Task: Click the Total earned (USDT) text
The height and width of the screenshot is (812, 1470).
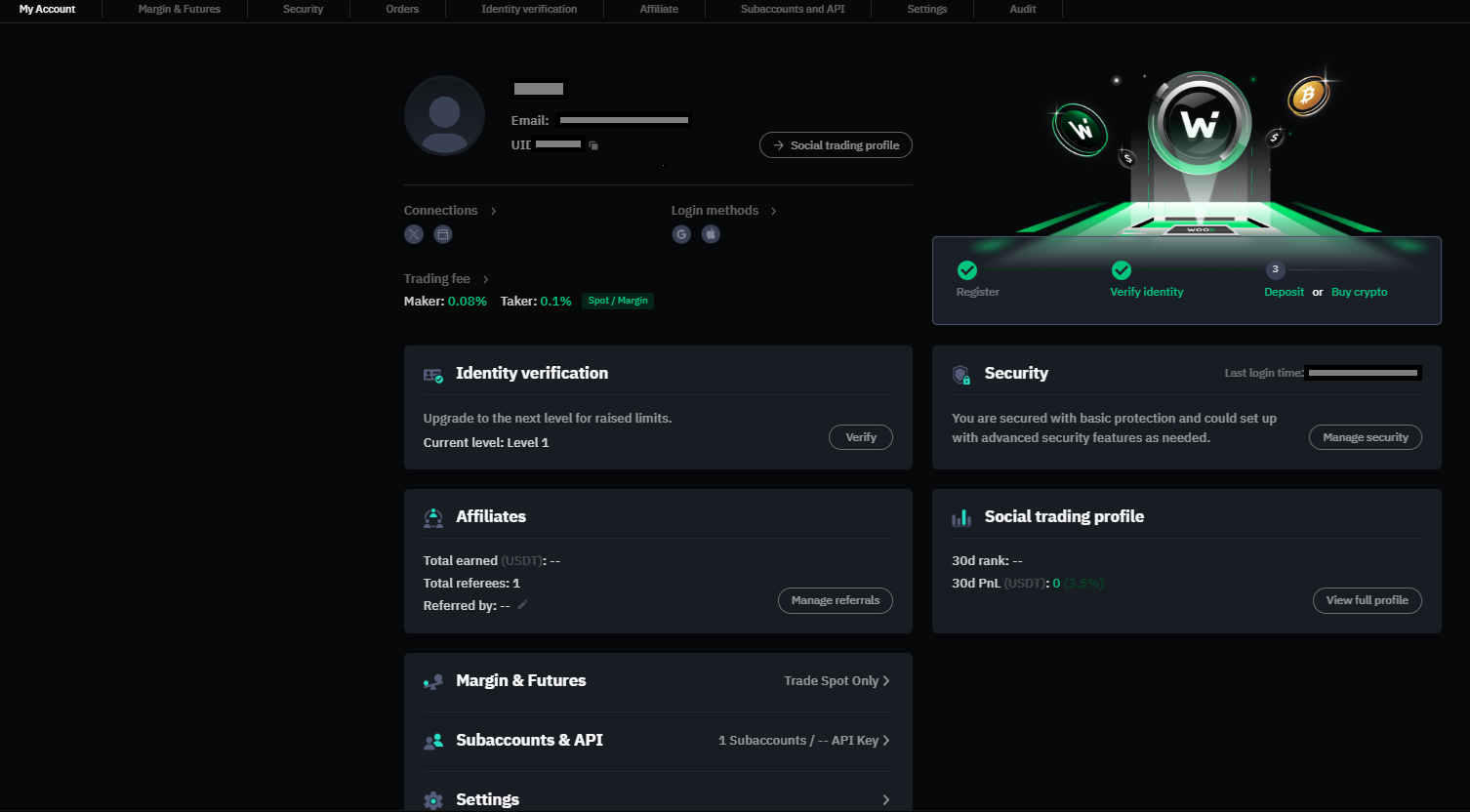Action: [x=492, y=561]
